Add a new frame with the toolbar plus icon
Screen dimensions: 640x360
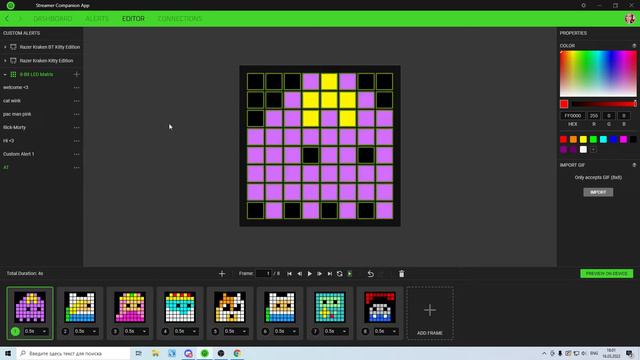222,273
